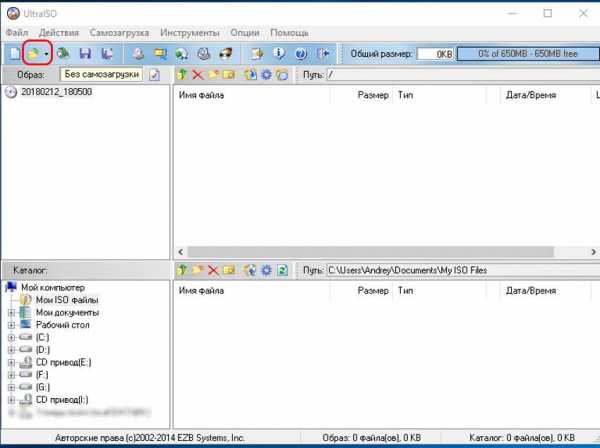
Task: Click the New image toolbar icon
Action: coord(13,53)
